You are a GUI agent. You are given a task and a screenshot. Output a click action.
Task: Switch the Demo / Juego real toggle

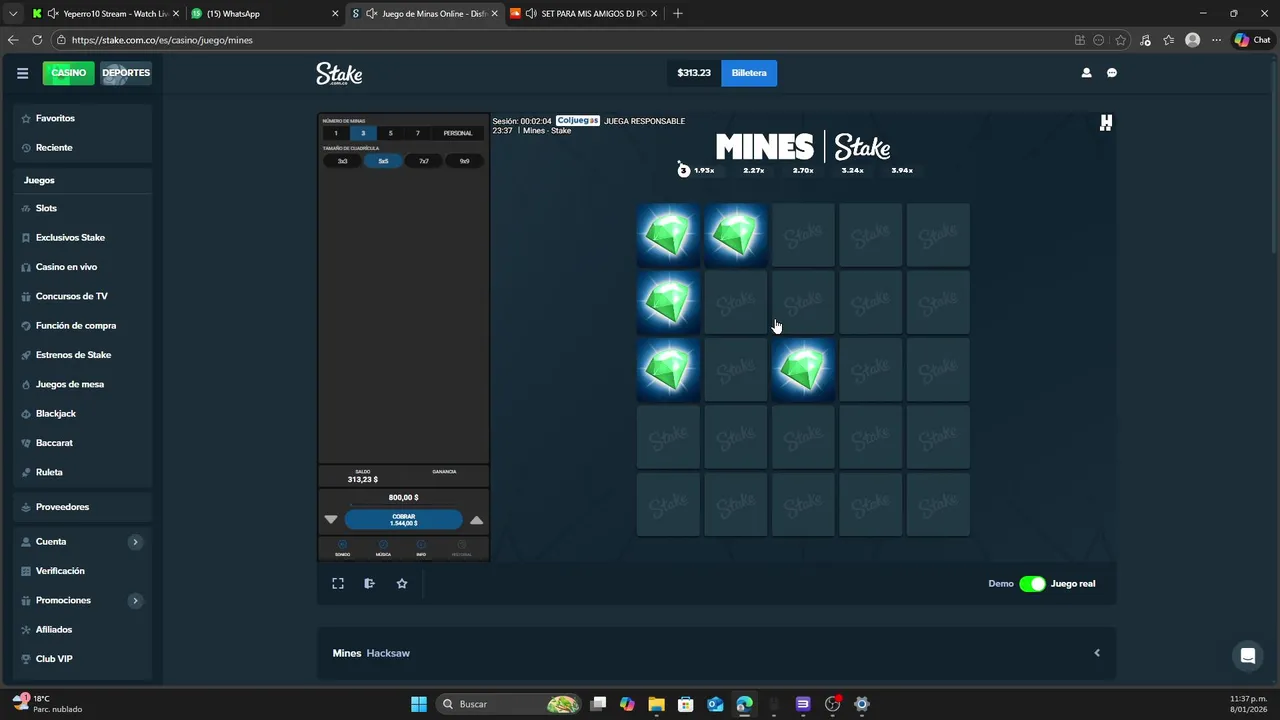point(1032,584)
